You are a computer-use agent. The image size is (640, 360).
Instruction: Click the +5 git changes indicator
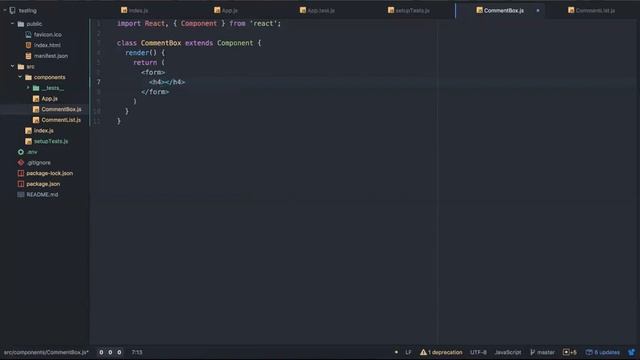(569, 352)
